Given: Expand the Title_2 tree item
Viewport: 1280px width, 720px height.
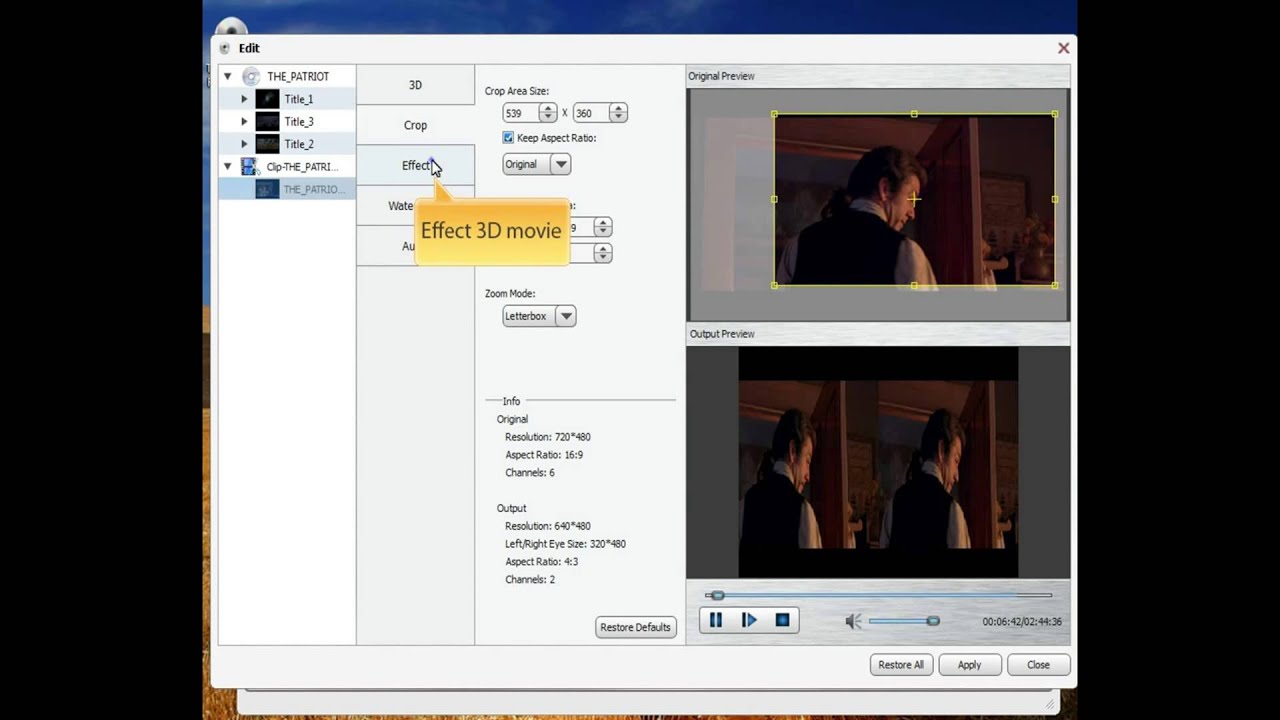Looking at the screenshot, I should pyautogui.click(x=244, y=144).
